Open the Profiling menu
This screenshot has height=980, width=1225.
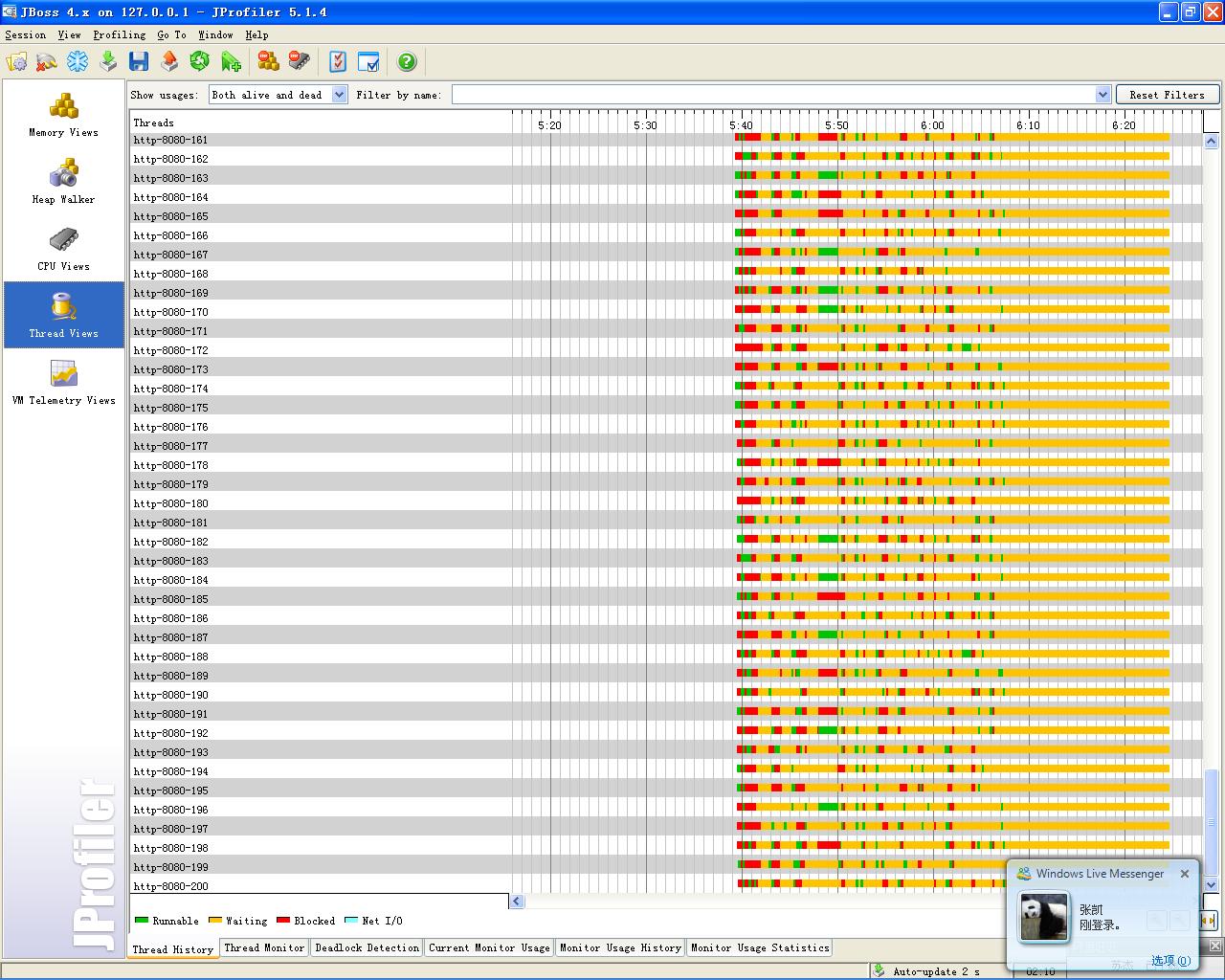[x=119, y=34]
